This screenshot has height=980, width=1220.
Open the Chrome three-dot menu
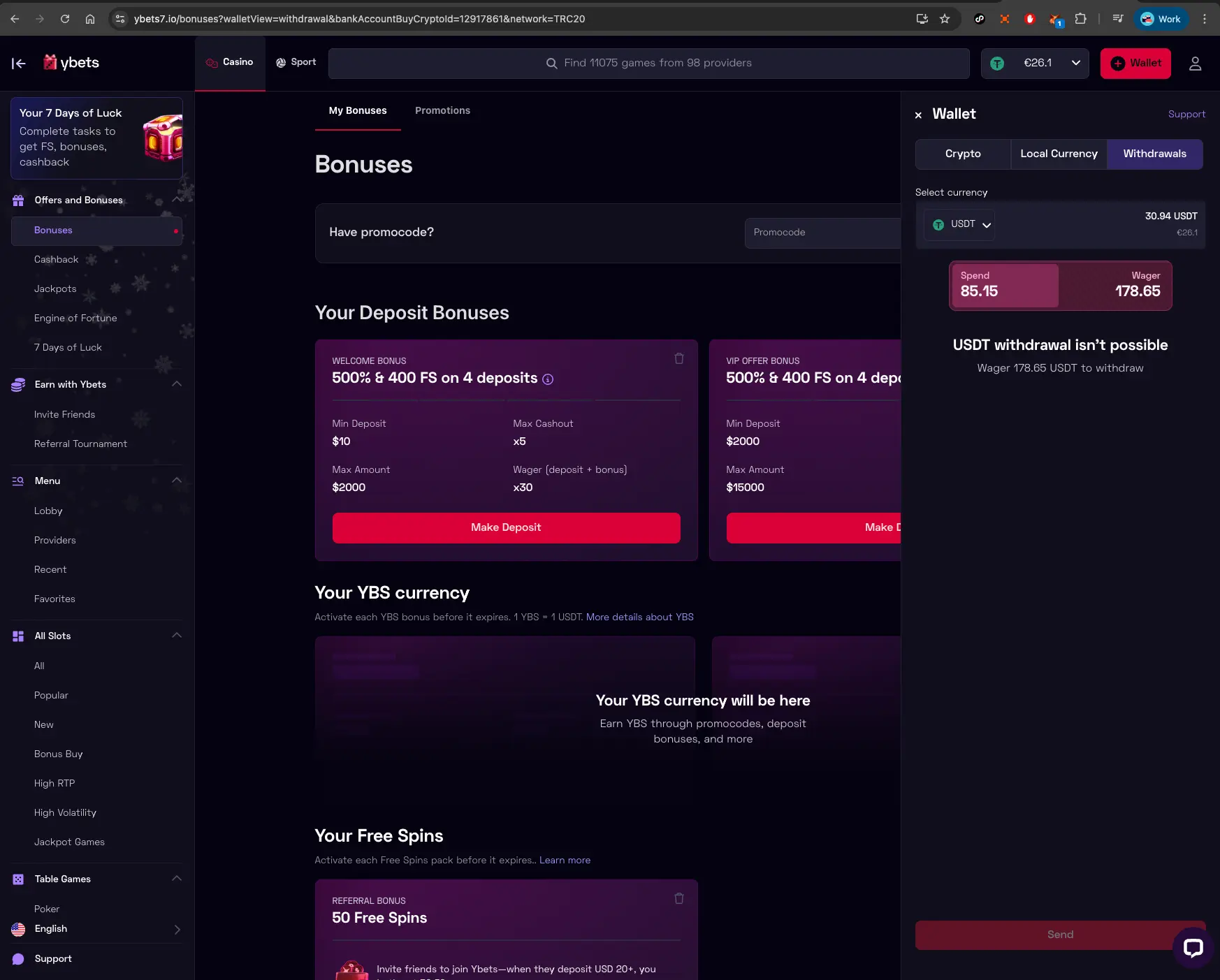tap(1205, 19)
